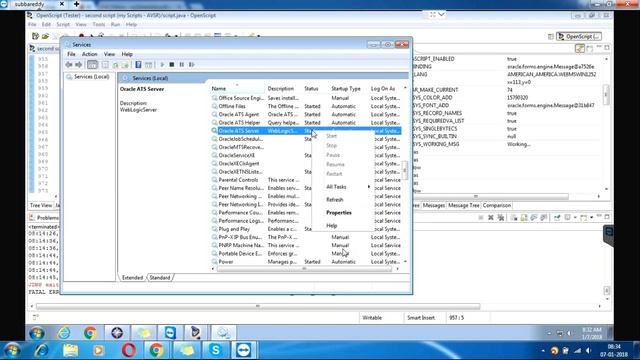Image resolution: width=640 pixels, height=360 pixels.
Task: Choose Help in the context menu
Action: point(331,225)
